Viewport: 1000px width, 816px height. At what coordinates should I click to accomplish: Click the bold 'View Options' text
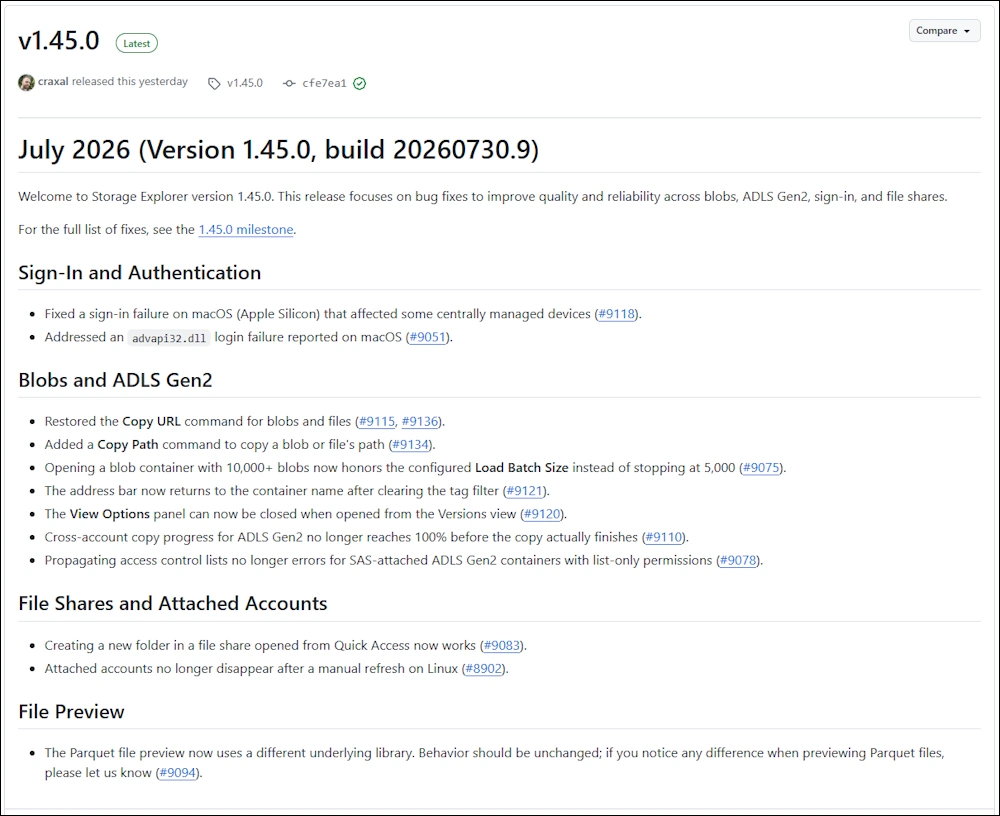click(x=110, y=514)
